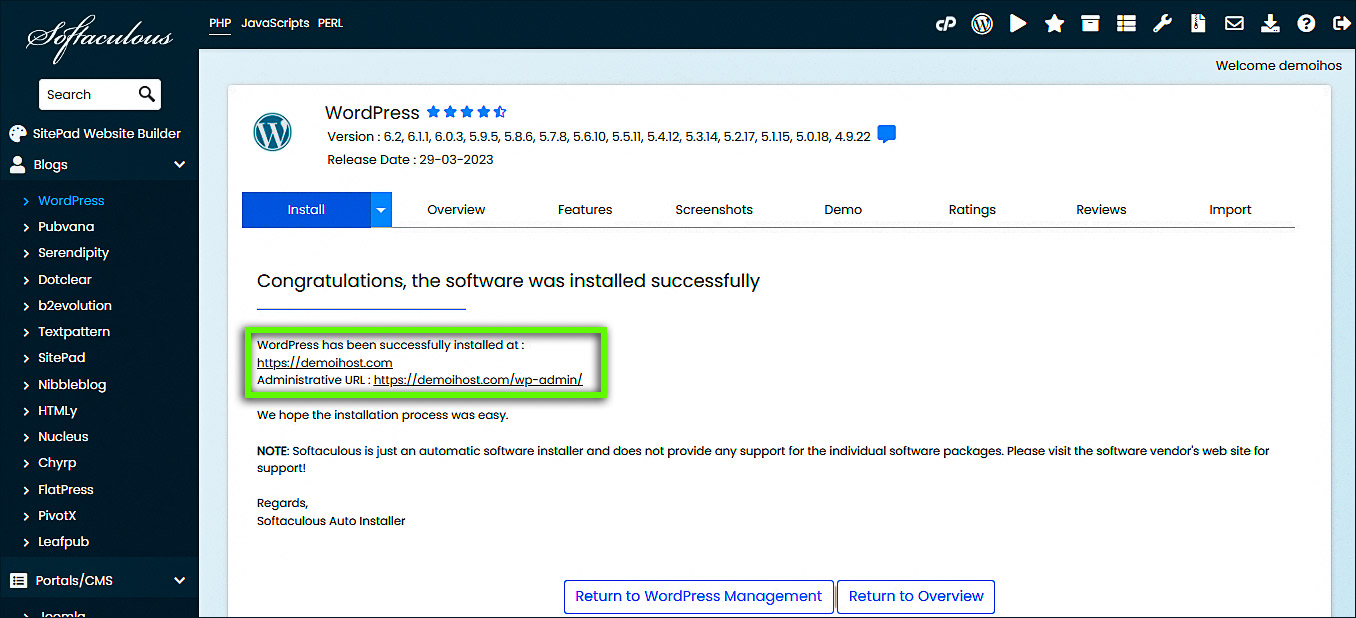
Task: Open the wp-admin Administrative URL link
Action: 478,380
